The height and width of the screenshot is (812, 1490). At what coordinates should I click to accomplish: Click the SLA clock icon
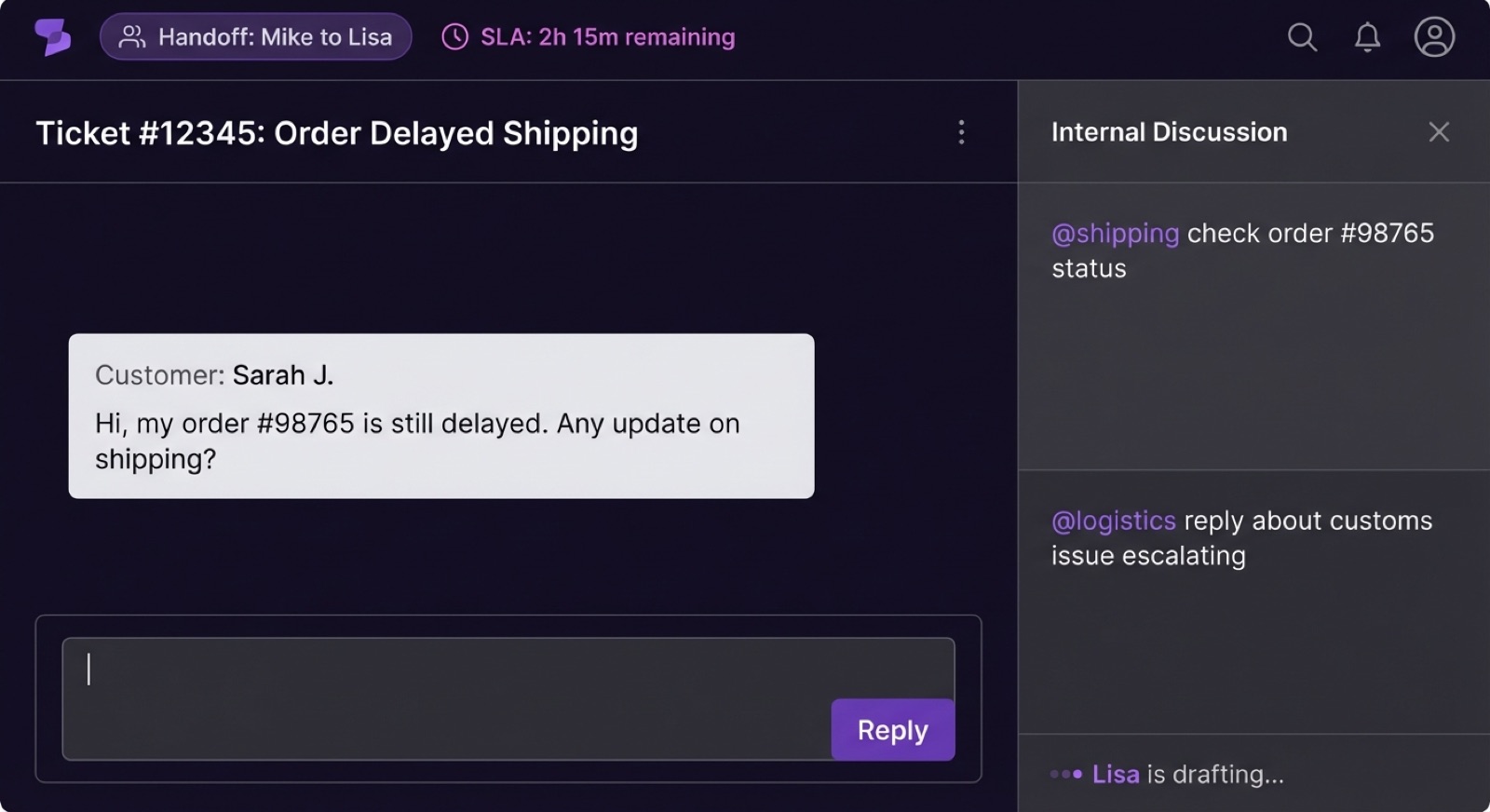pyautogui.click(x=454, y=37)
